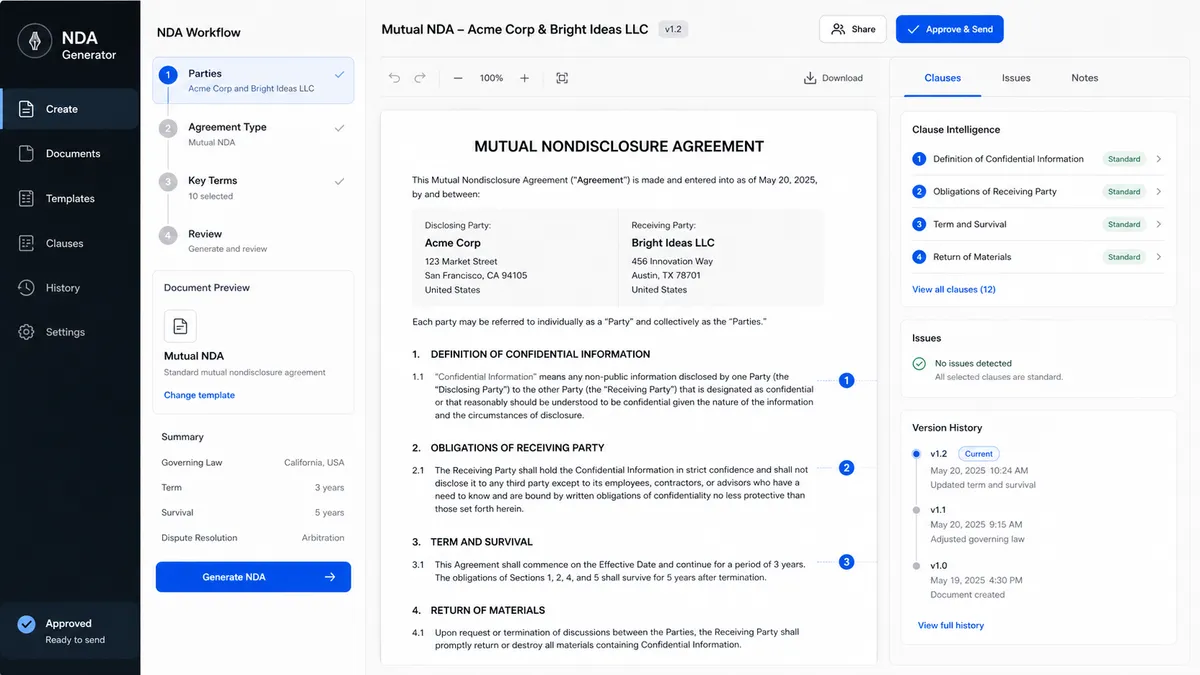
Task: Click the fit-to-page view icon
Action: pos(562,78)
